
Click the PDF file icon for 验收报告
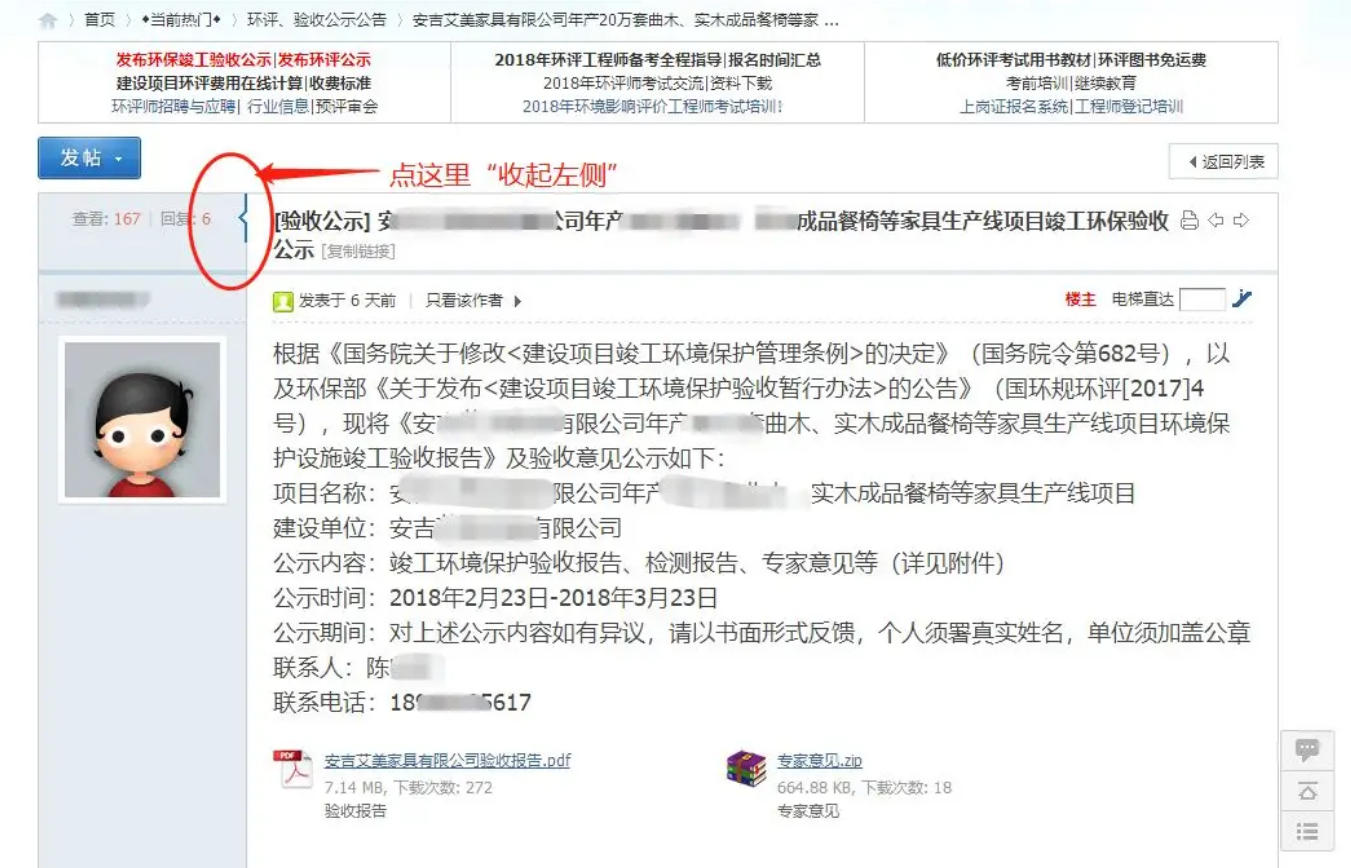[292, 769]
